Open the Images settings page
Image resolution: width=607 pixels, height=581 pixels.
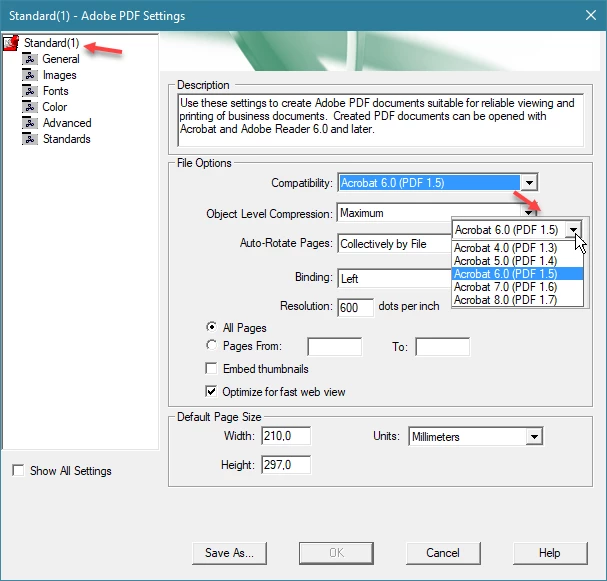click(x=60, y=75)
